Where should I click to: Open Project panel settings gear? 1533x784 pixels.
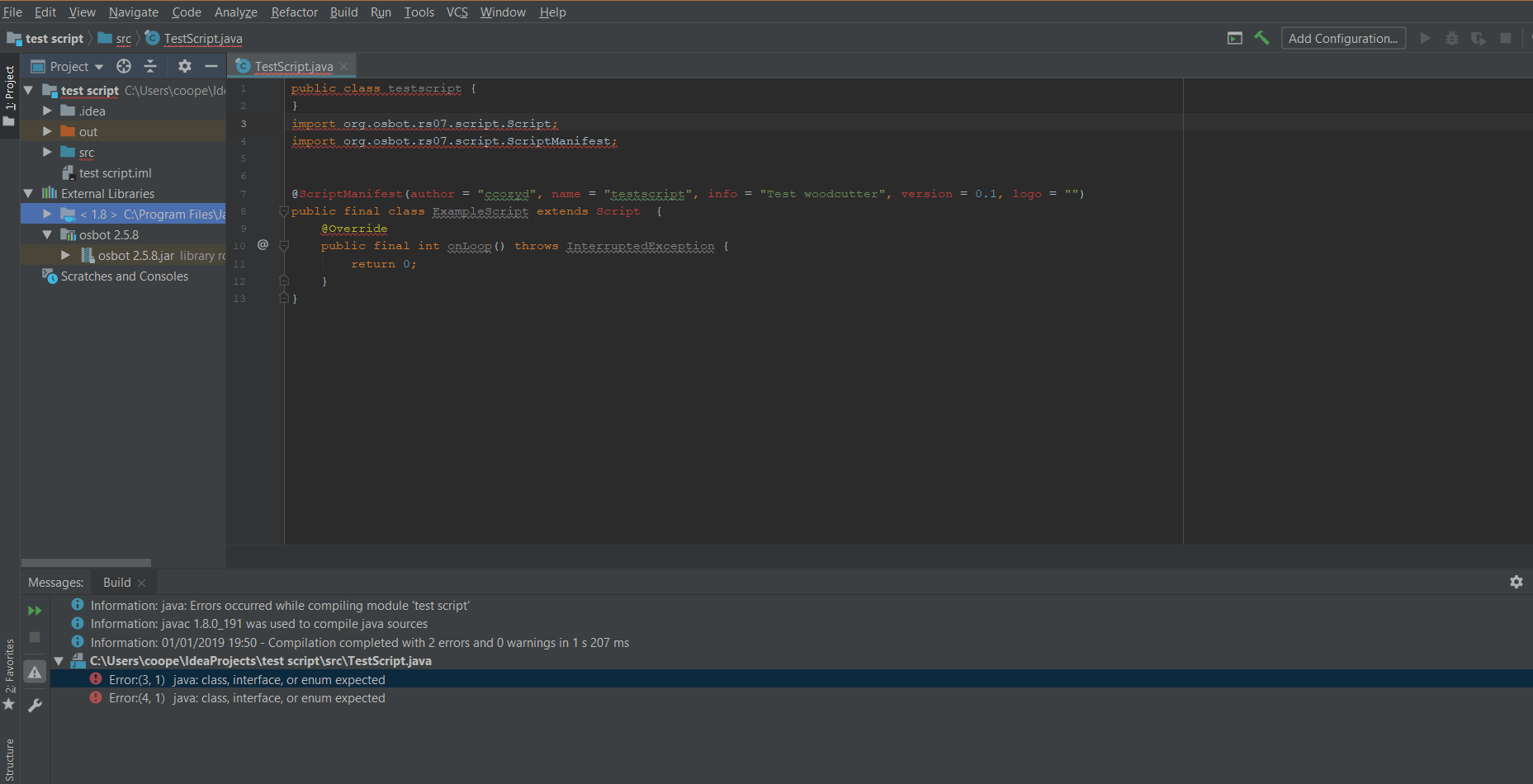pyautogui.click(x=185, y=66)
